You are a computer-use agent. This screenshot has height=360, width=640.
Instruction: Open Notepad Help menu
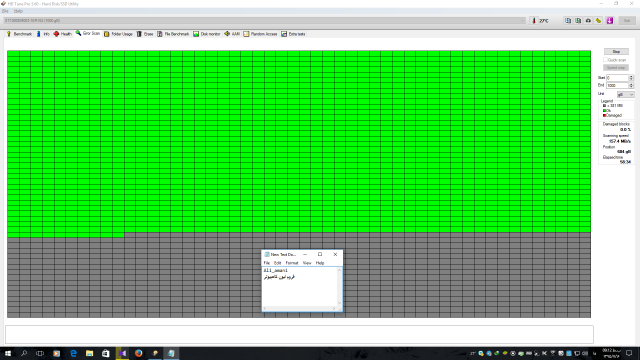coord(320,263)
